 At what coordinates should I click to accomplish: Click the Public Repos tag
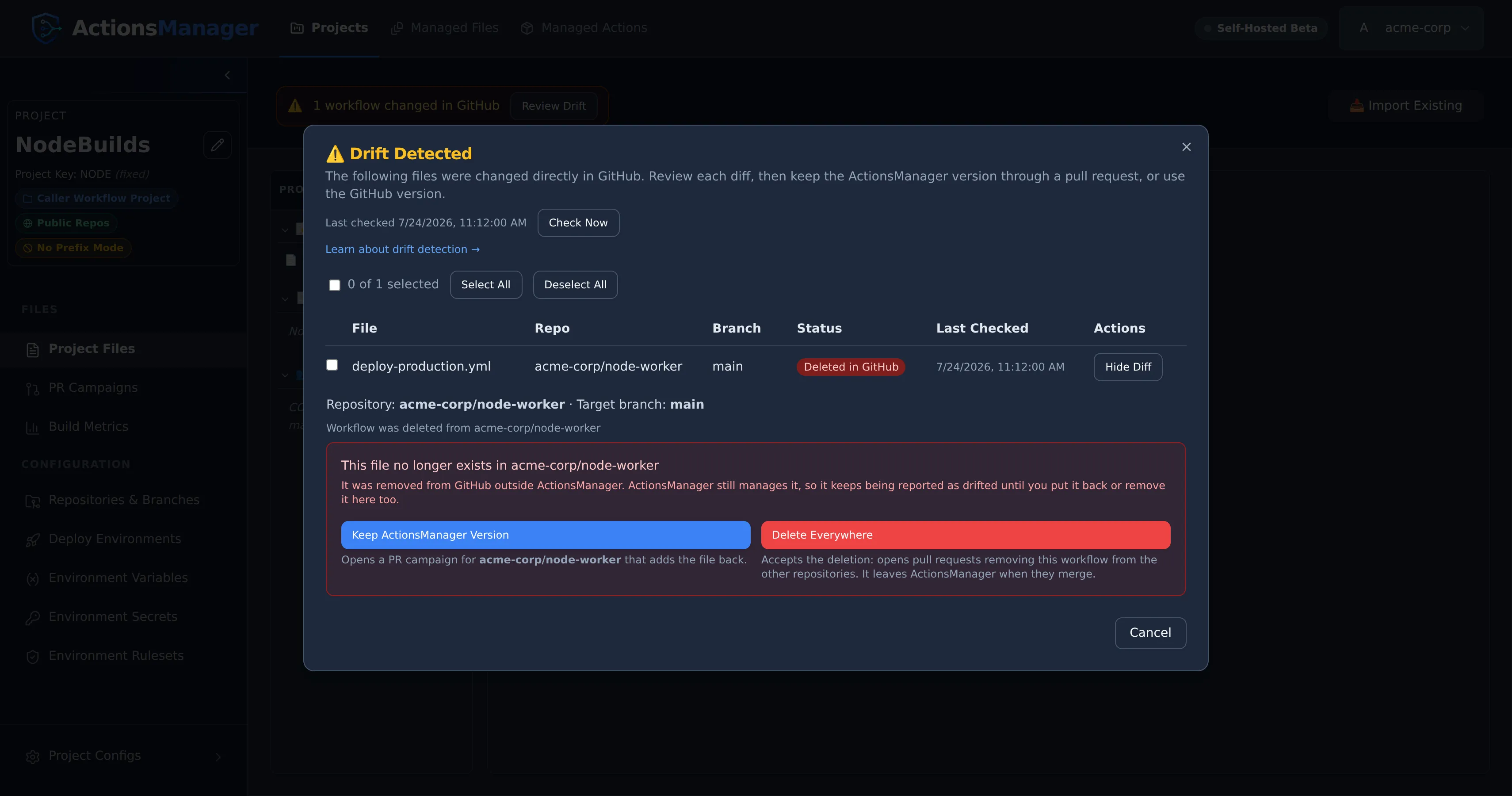pos(66,223)
